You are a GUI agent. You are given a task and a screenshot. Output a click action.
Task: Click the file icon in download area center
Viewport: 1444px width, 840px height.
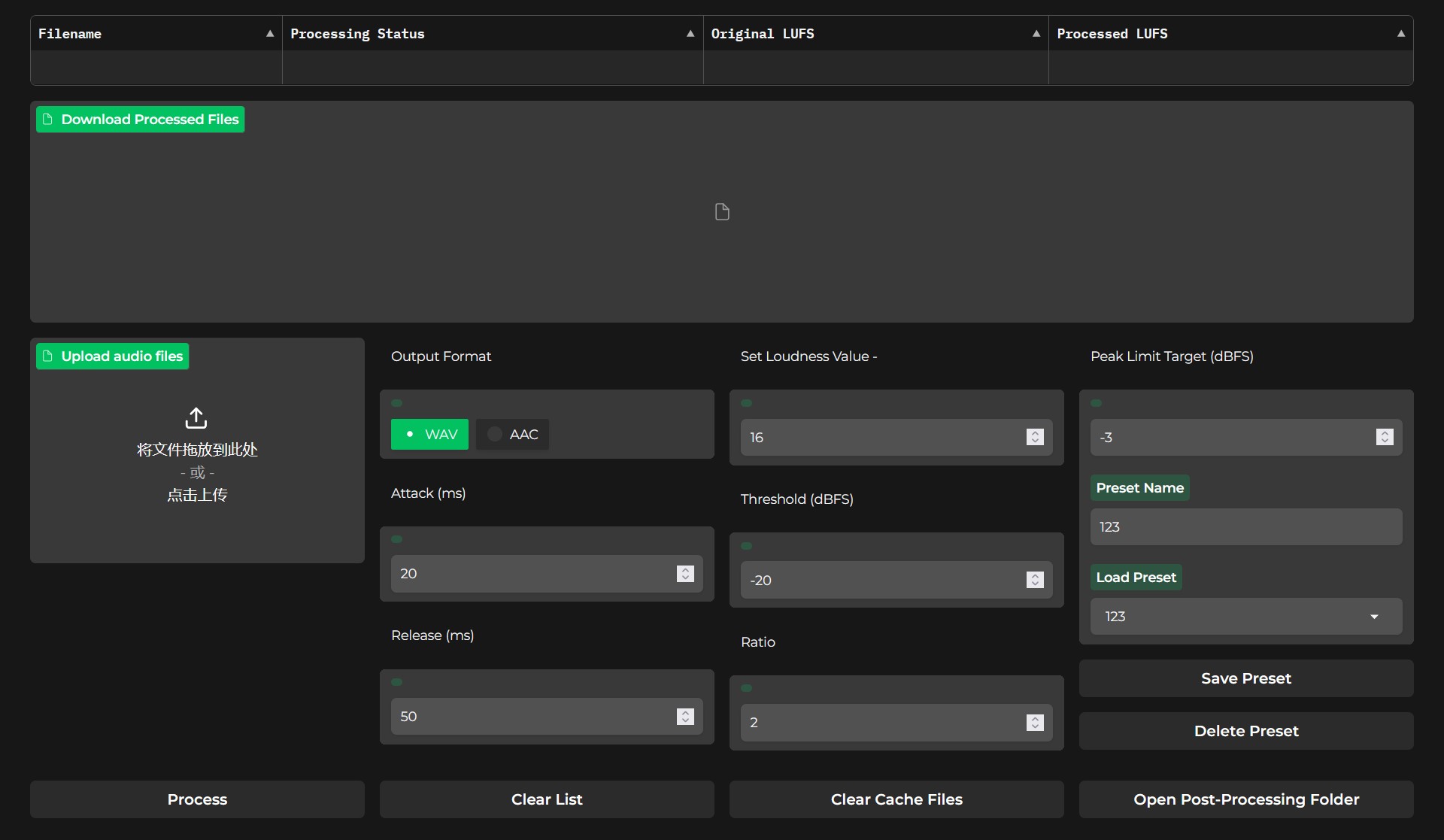pos(722,212)
